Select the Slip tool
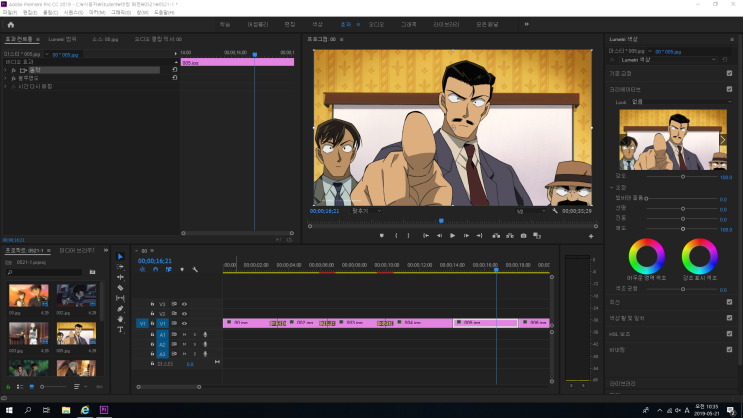The height and width of the screenshot is (418, 743). click(120, 298)
